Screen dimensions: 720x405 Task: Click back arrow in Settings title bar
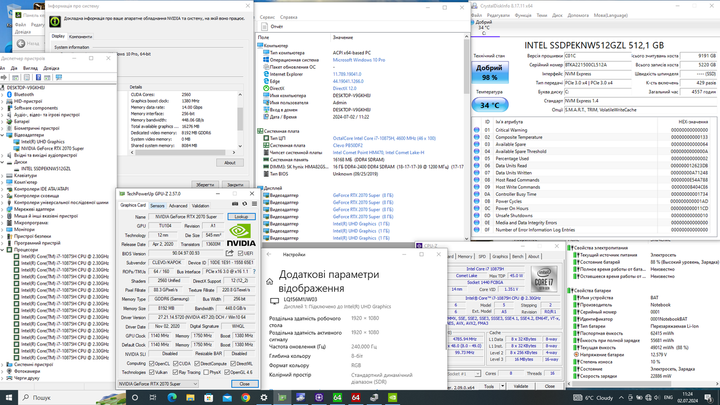pos(269,254)
